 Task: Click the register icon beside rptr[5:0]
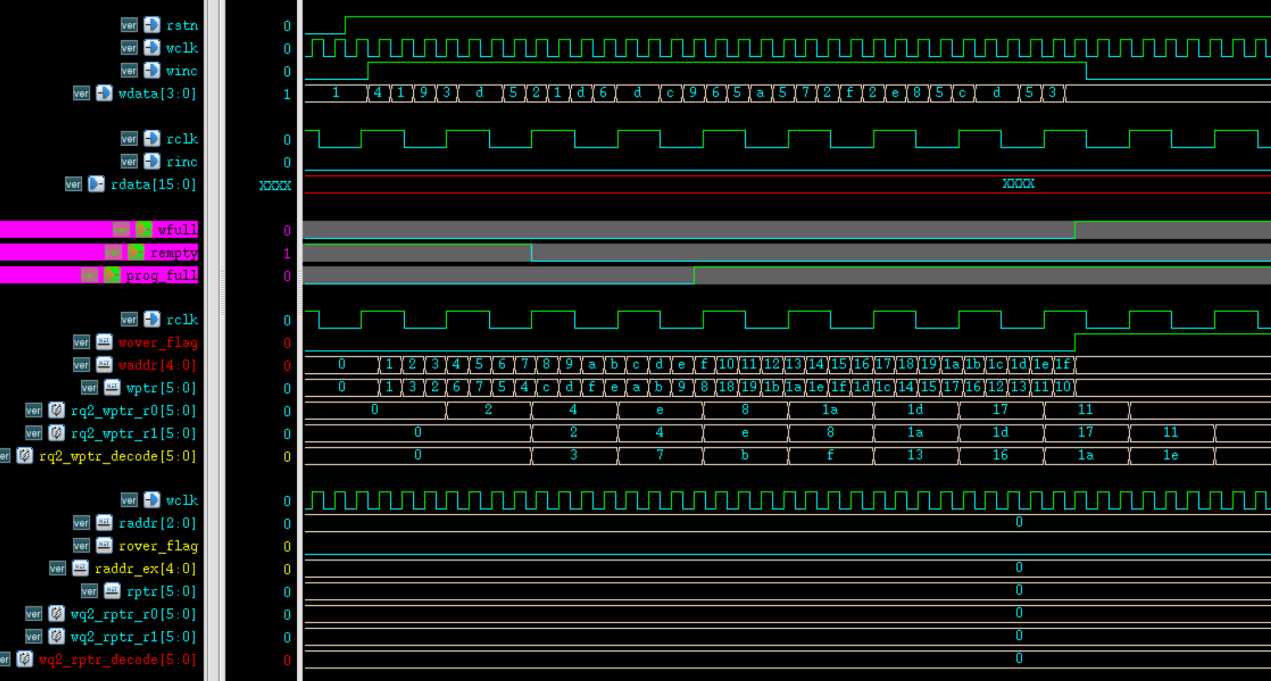click(x=112, y=591)
